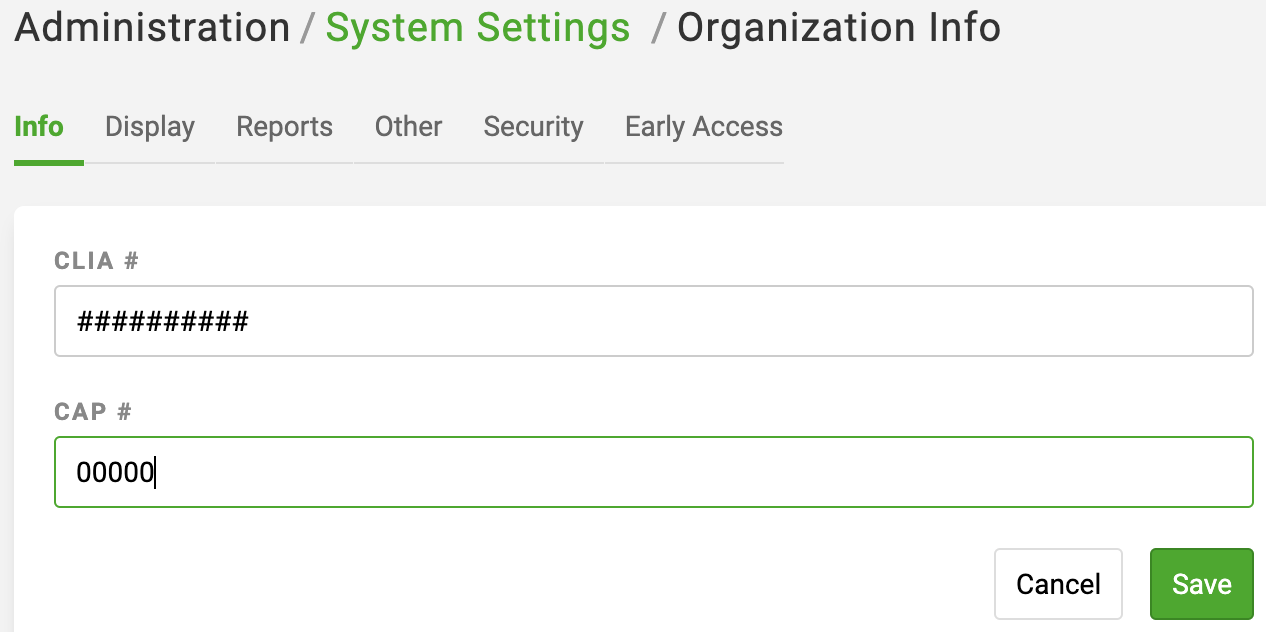Viewport: 1266px width, 632px height.
Task: Click the CAP # field label
Action: pos(93,412)
